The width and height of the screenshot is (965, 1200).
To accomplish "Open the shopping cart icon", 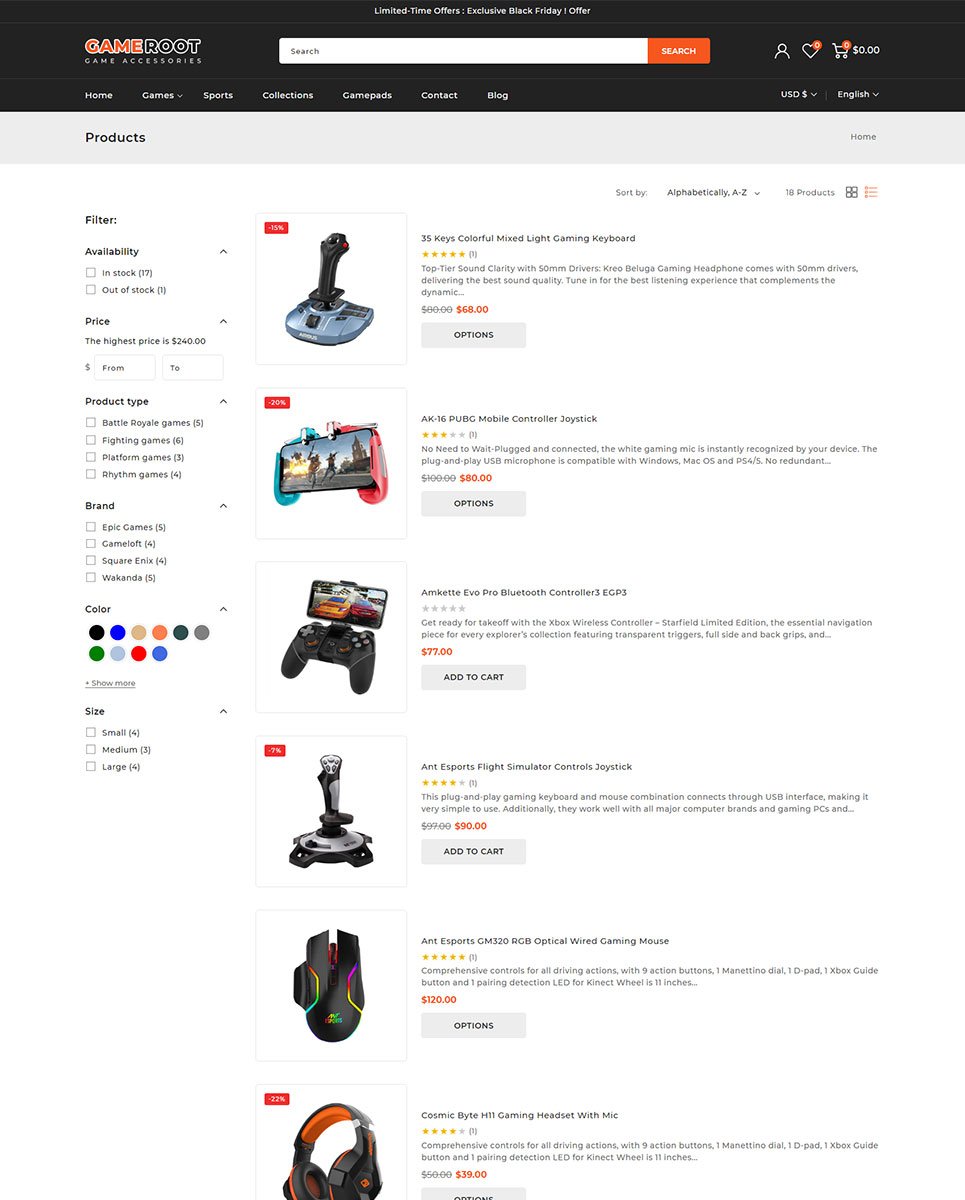I will (x=840, y=50).
